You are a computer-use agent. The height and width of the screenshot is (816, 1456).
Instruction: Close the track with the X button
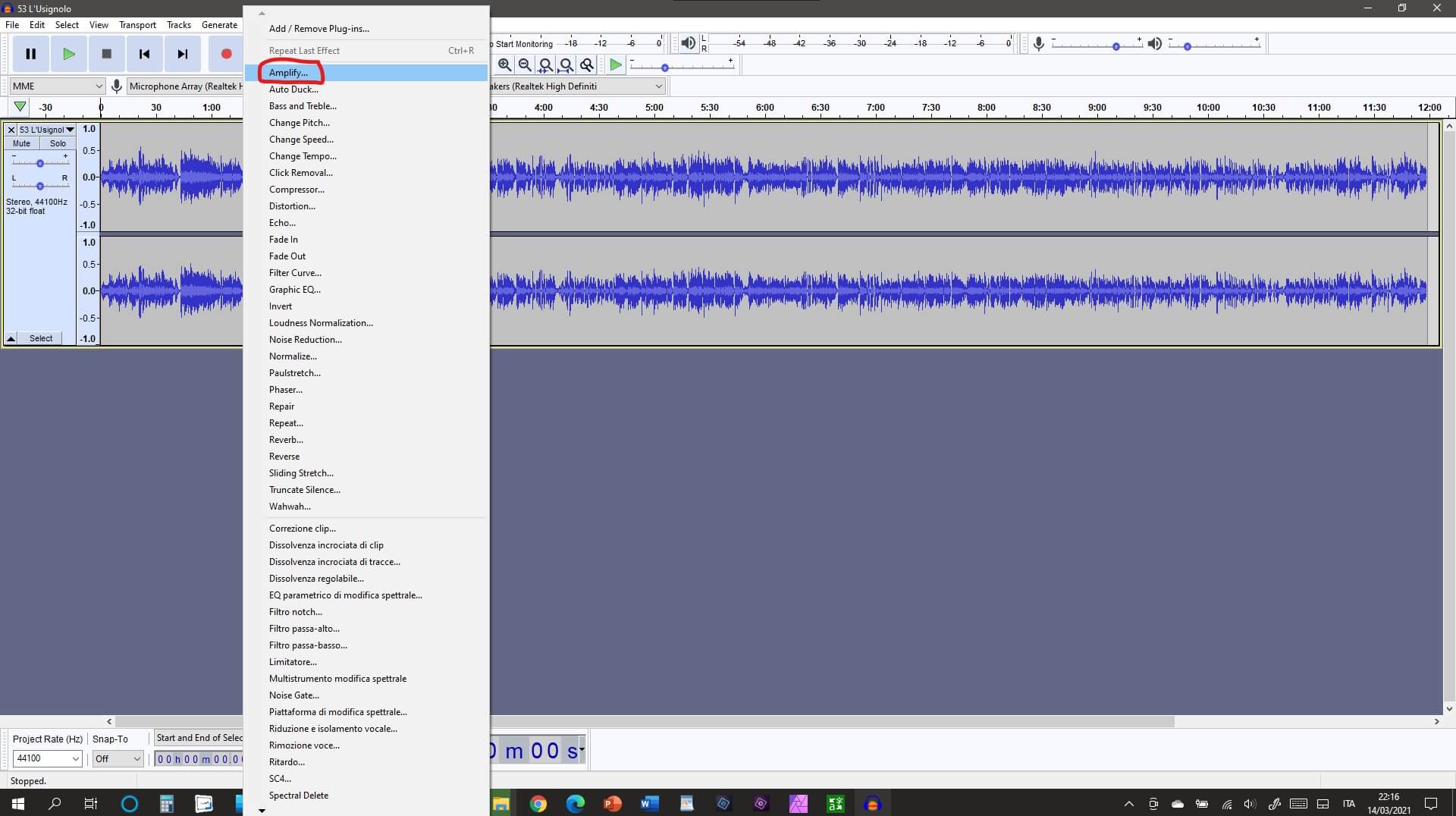[x=11, y=130]
